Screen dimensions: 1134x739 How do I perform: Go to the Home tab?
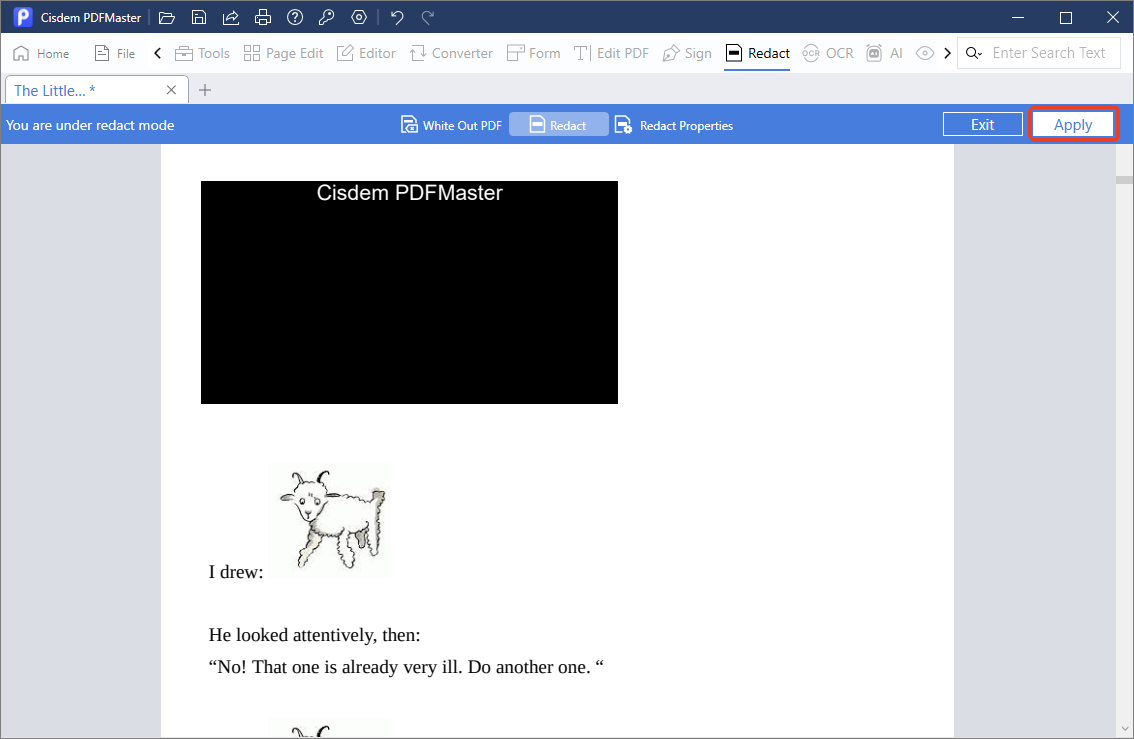click(41, 54)
